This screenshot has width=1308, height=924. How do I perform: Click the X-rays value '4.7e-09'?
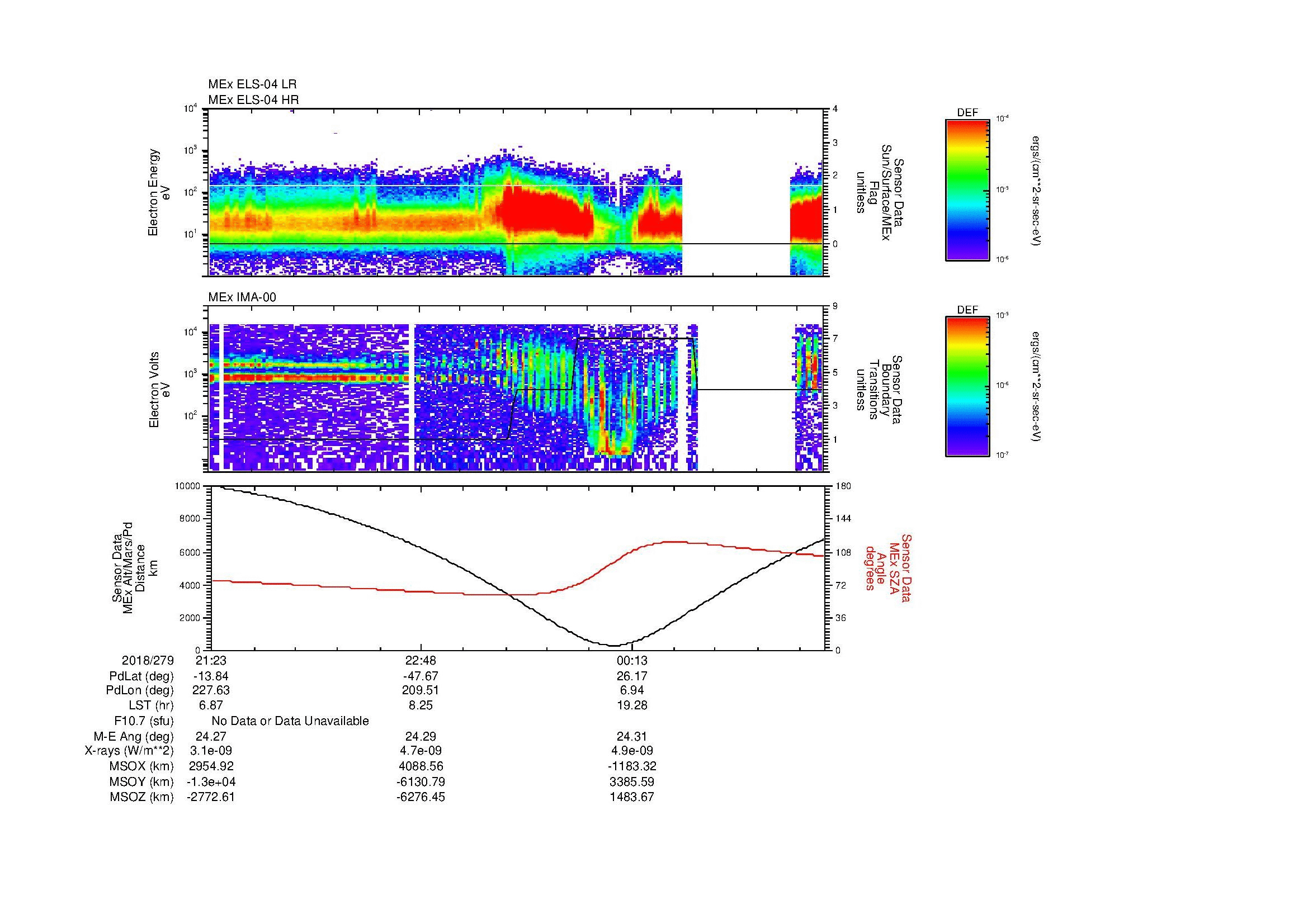(421, 750)
